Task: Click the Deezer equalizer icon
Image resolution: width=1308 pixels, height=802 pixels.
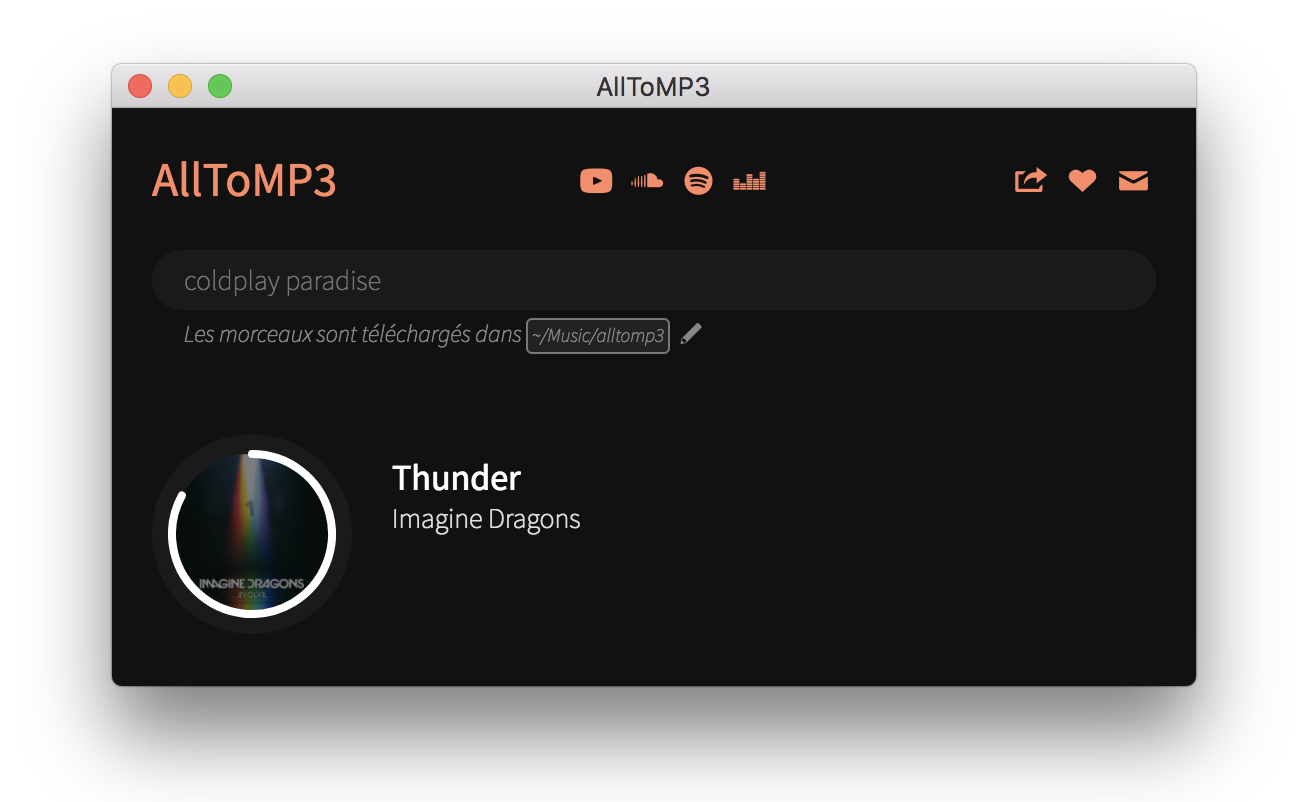Action: [x=749, y=181]
